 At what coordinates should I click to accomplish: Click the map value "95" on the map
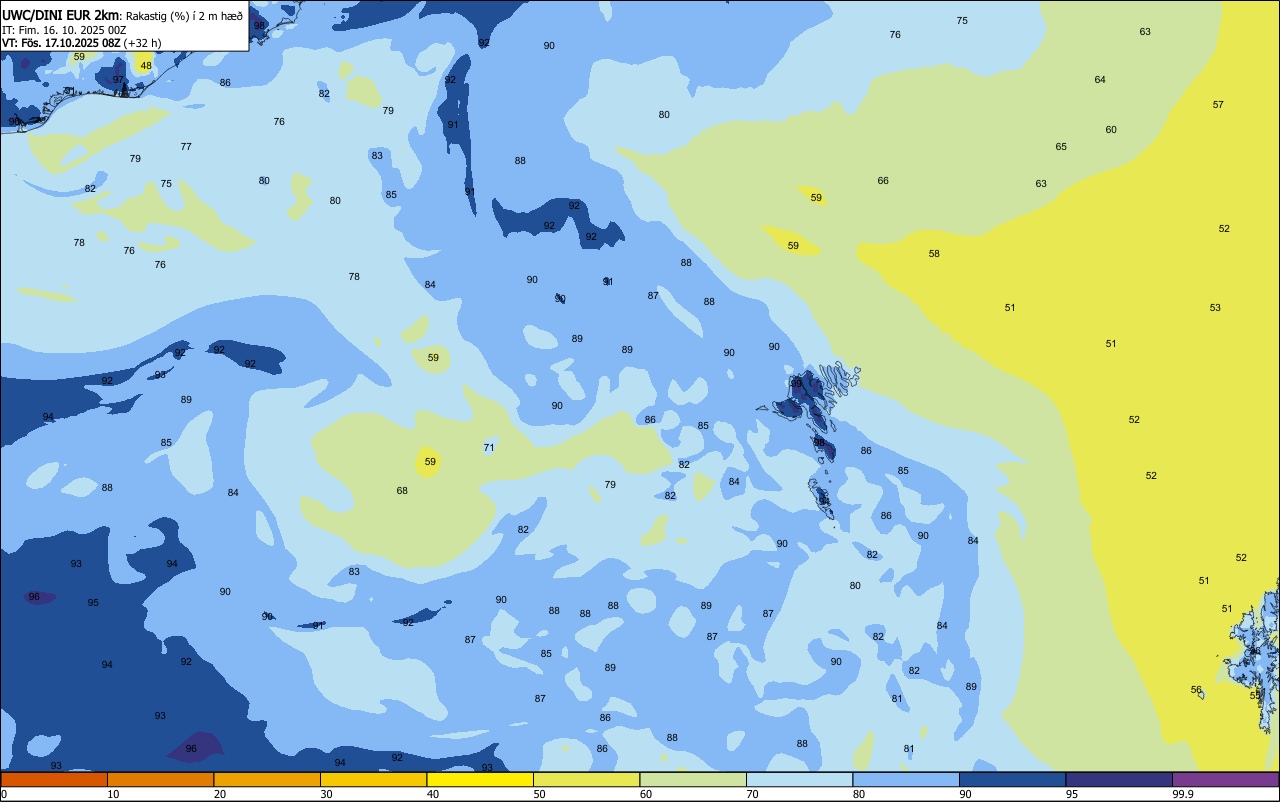point(93,603)
